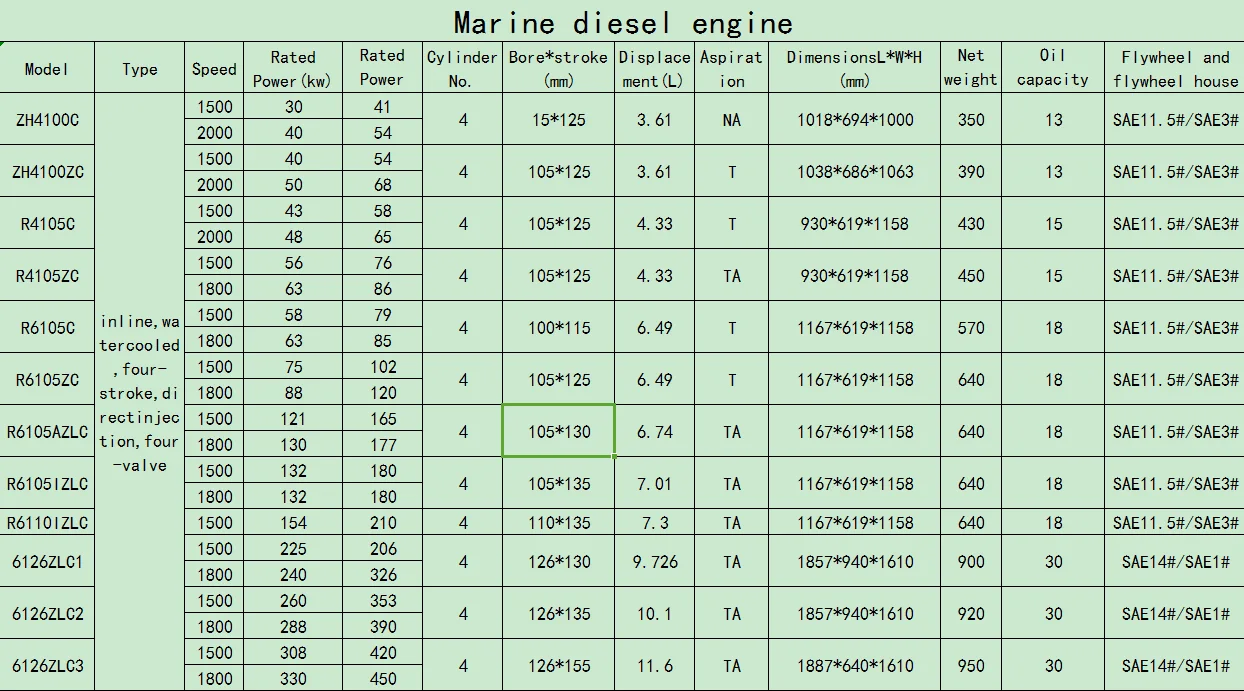Viewport: 1244px width, 691px height.
Task: Select the 1018*694*1000 dimensions cell
Action: [x=854, y=120]
